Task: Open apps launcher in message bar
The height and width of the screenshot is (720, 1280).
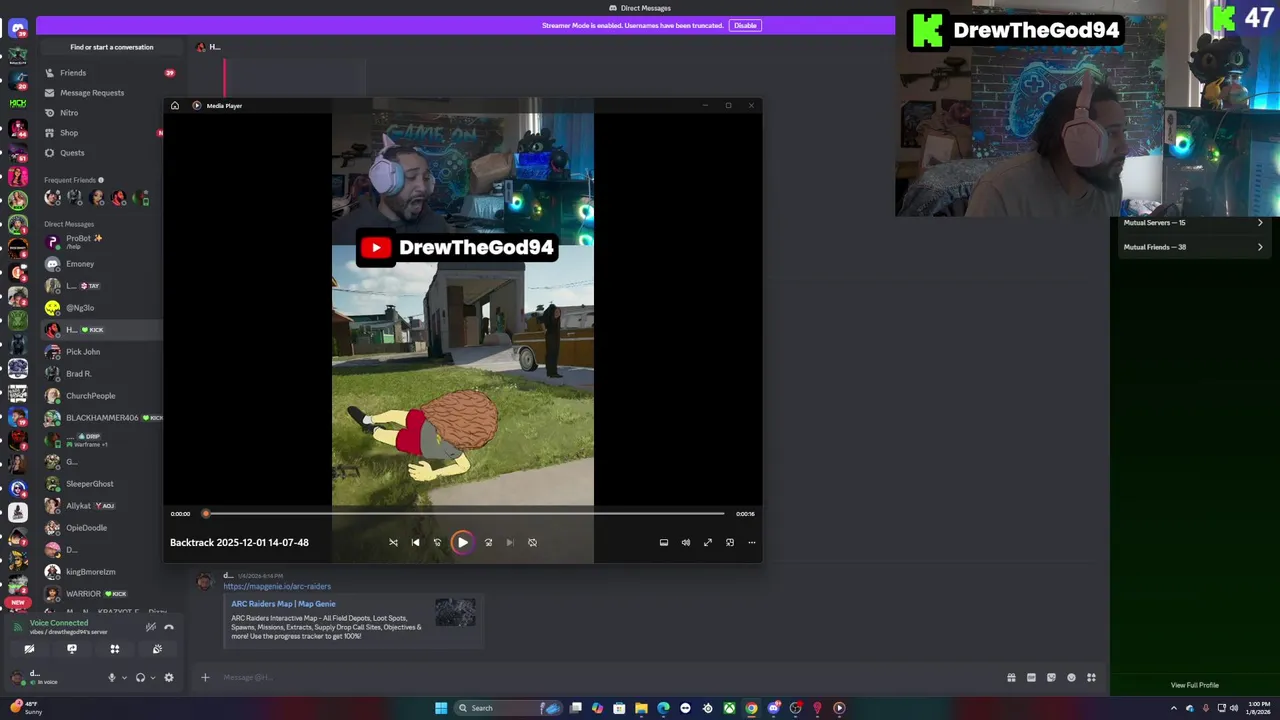Action: [x=1091, y=678]
